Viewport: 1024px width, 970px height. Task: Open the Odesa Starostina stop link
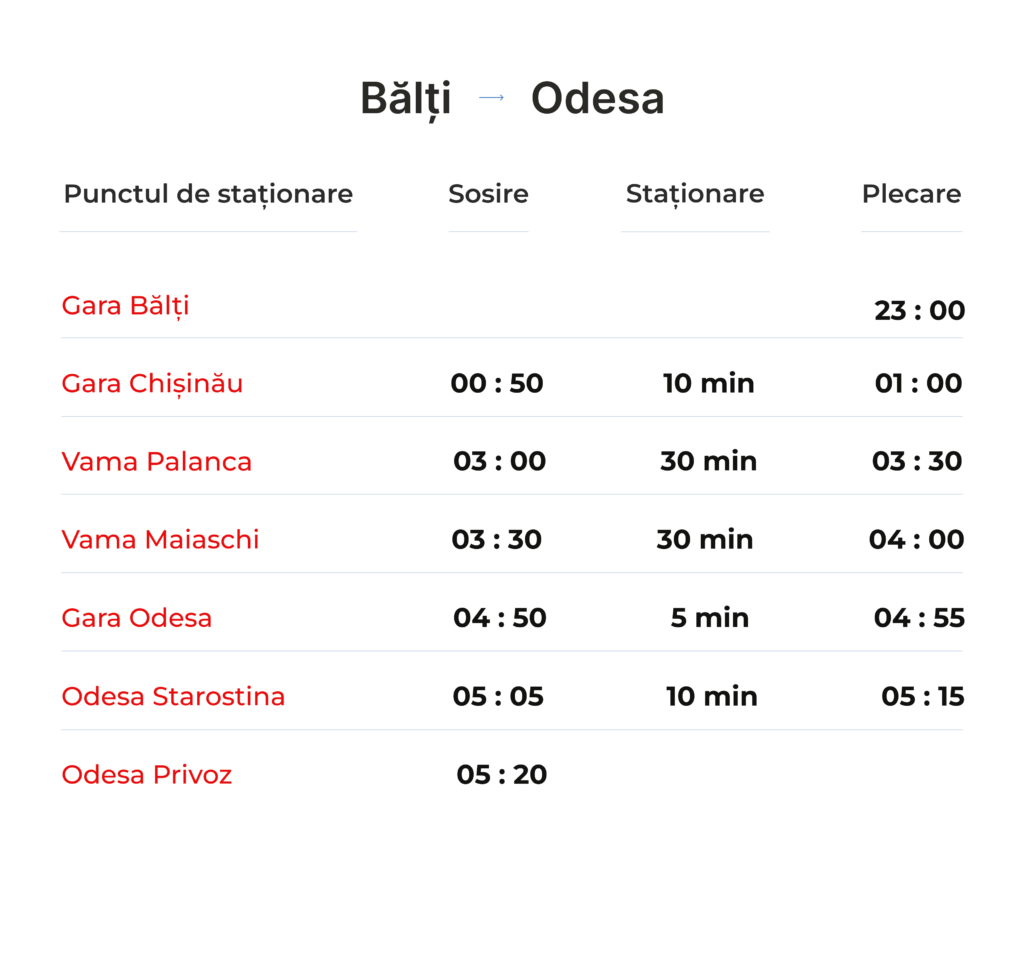(x=173, y=696)
